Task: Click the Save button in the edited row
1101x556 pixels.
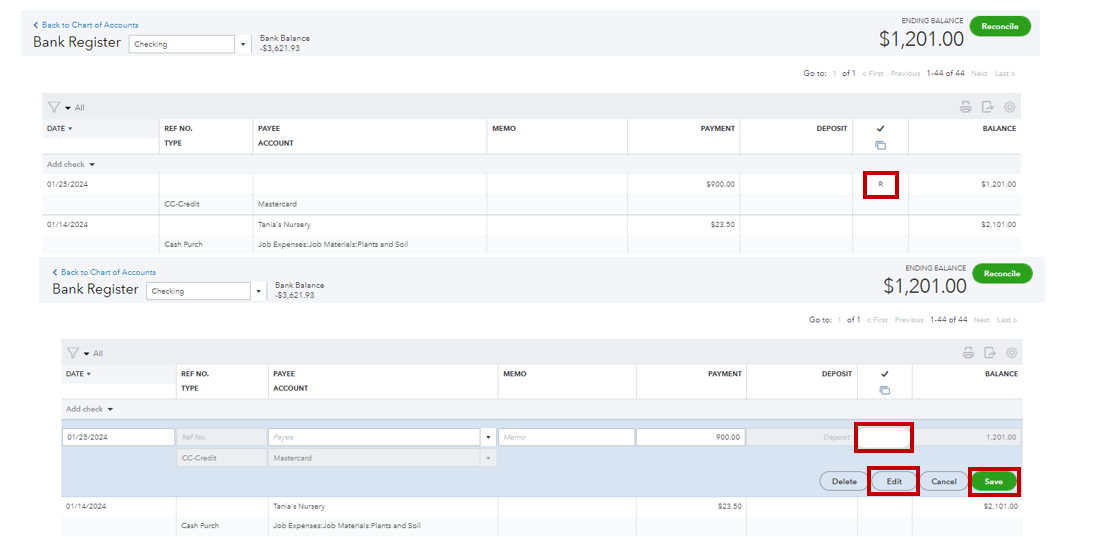Action: (x=993, y=481)
